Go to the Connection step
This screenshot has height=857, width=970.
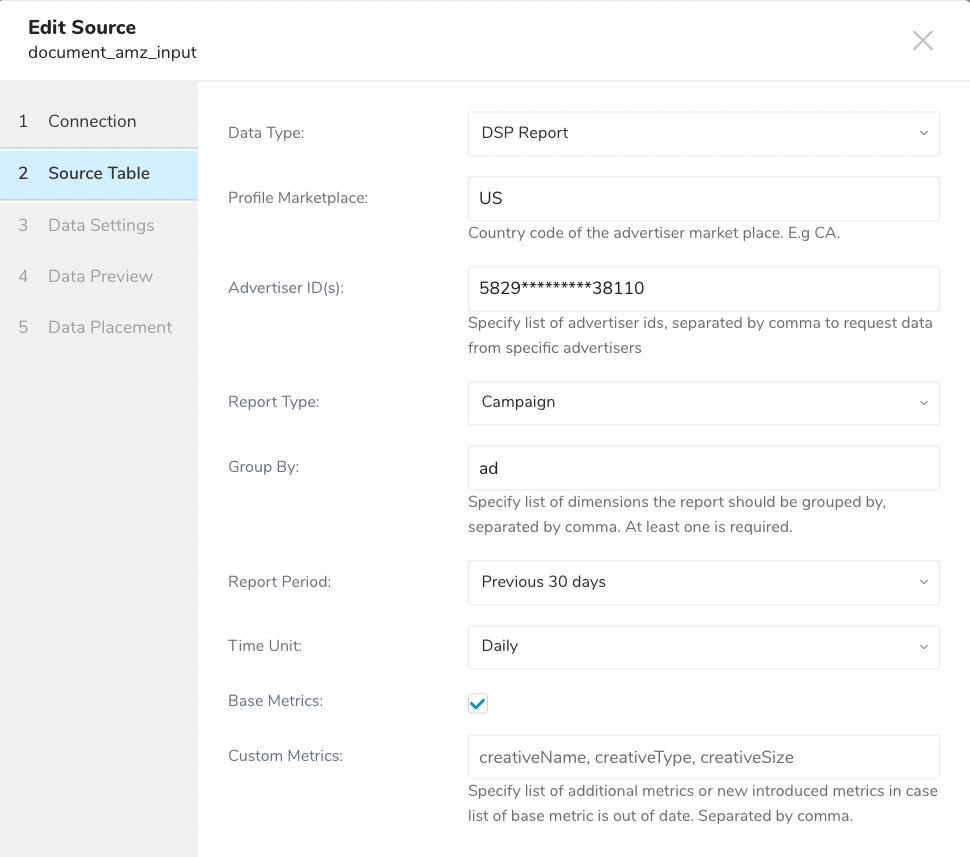pyautogui.click(x=92, y=121)
